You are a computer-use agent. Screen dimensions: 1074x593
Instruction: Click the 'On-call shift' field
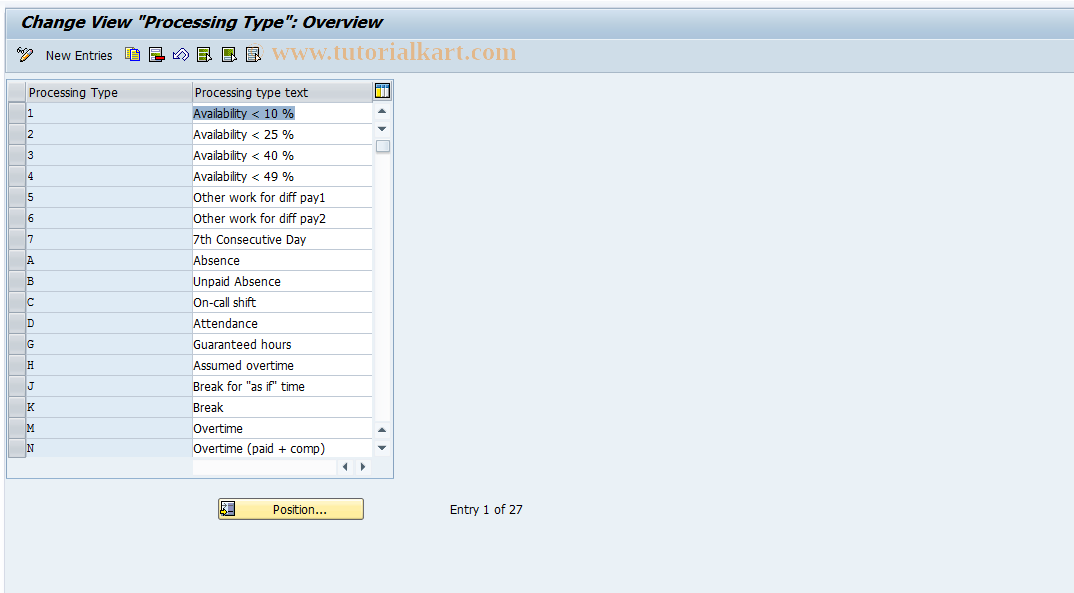point(282,303)
